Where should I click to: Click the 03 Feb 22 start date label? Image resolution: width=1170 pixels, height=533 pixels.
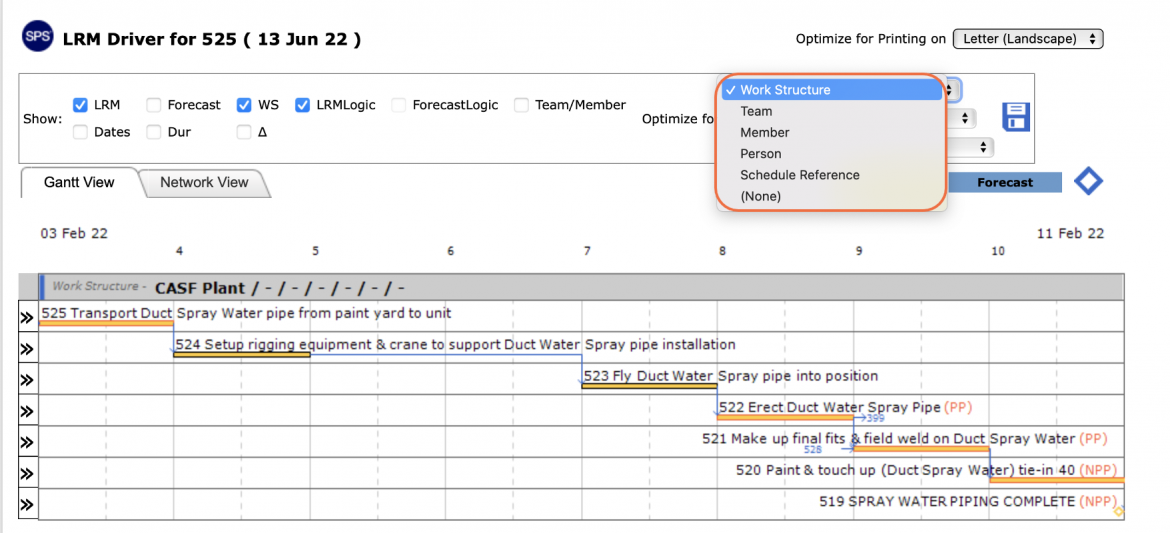[74, 234]
